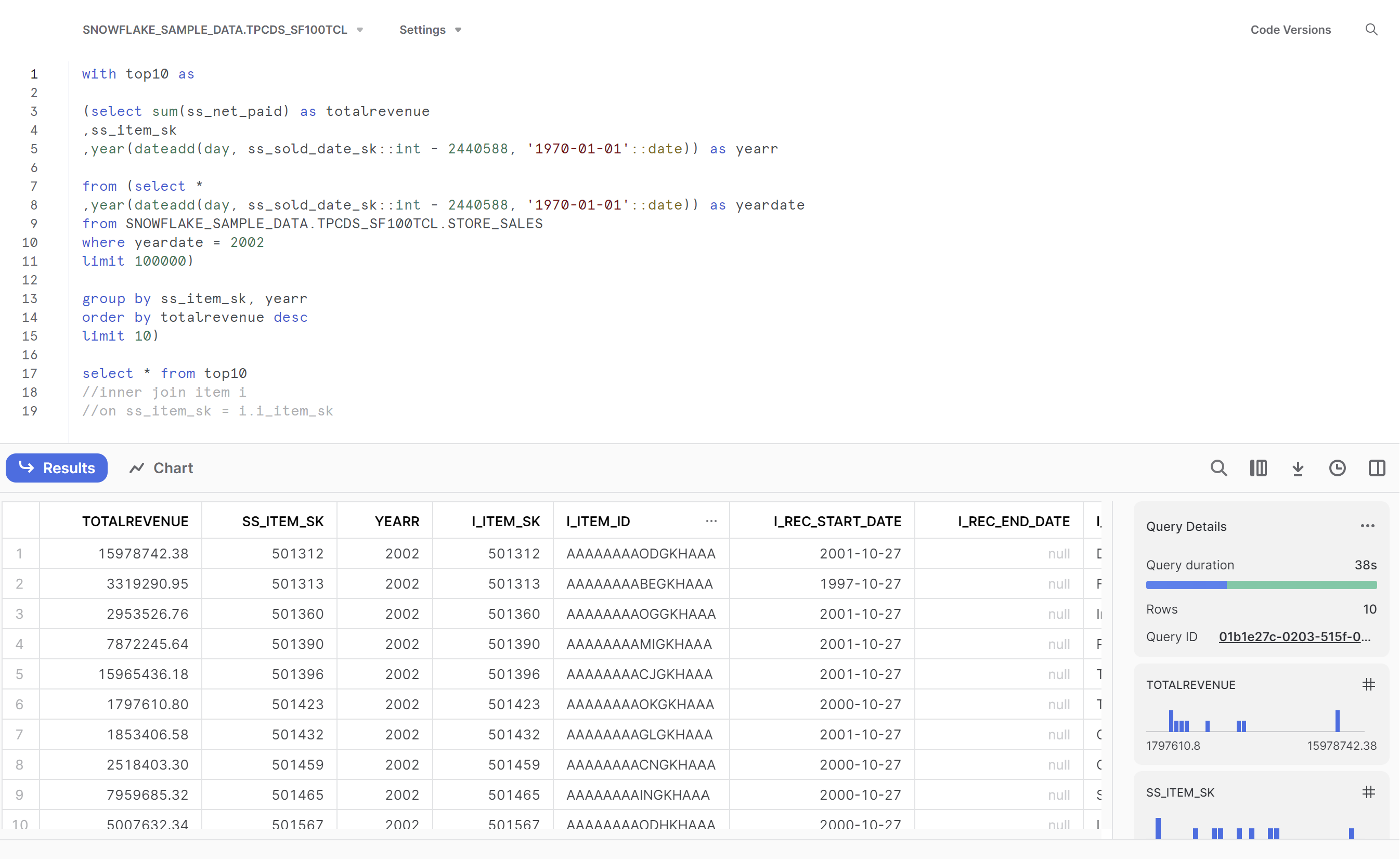Toggle the side details panel
1400x859 pixels.
point(1377,468)
